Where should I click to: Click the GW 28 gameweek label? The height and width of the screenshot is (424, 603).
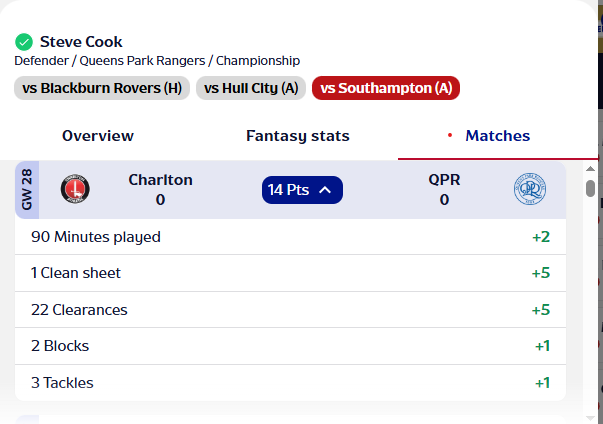(27, 190)
